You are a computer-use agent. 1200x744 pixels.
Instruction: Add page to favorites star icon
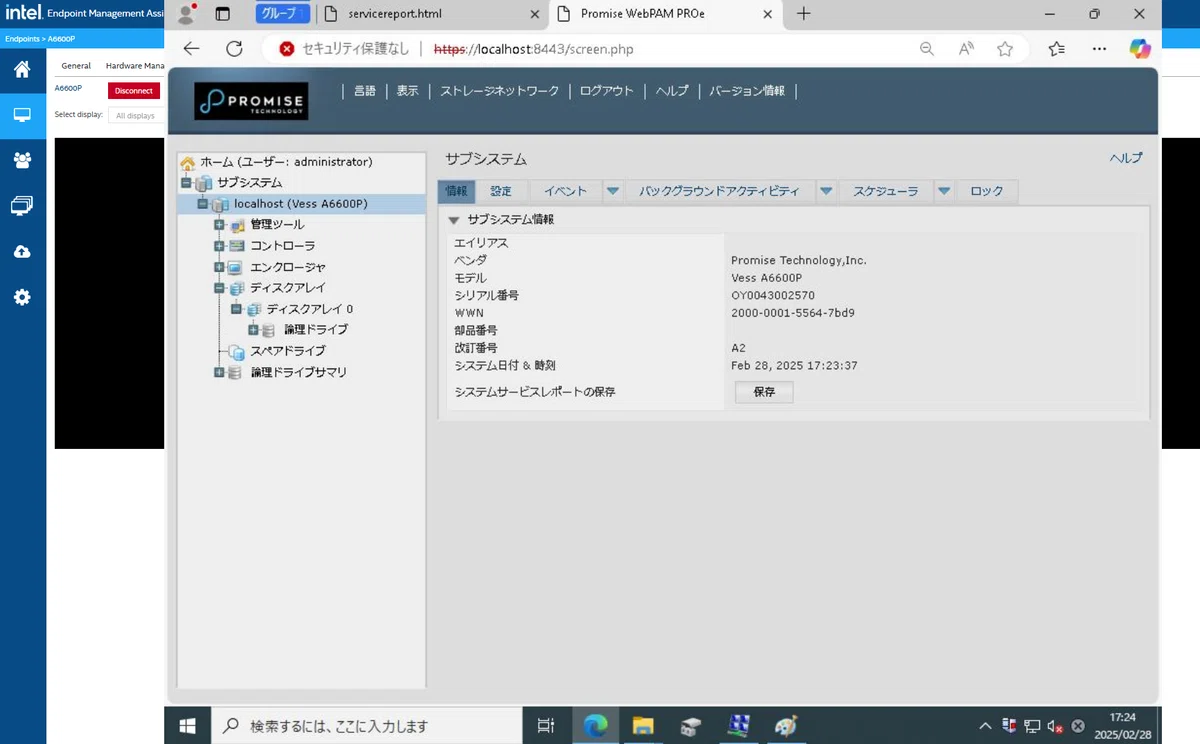[1005, 49]
